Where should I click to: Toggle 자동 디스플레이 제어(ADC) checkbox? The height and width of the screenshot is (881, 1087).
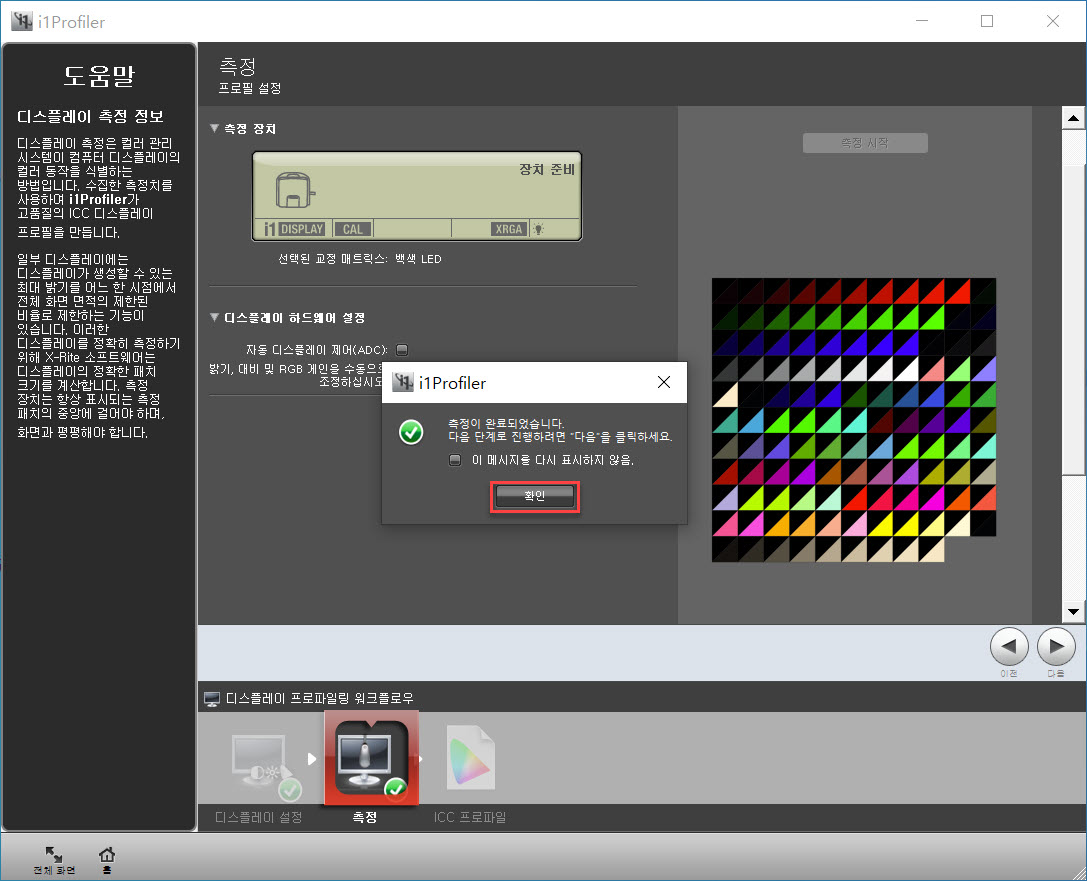[402, 349]
